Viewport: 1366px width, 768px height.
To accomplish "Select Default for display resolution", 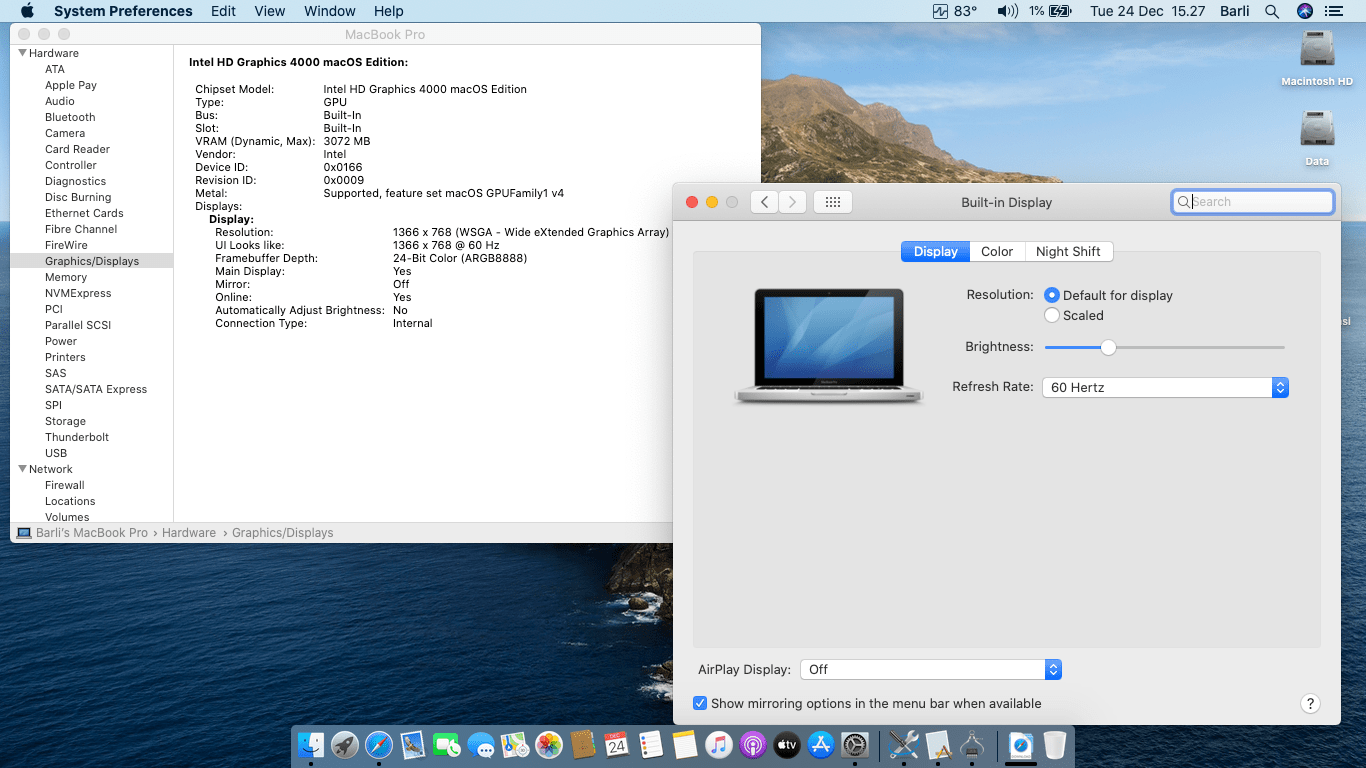I will 1052,295.
